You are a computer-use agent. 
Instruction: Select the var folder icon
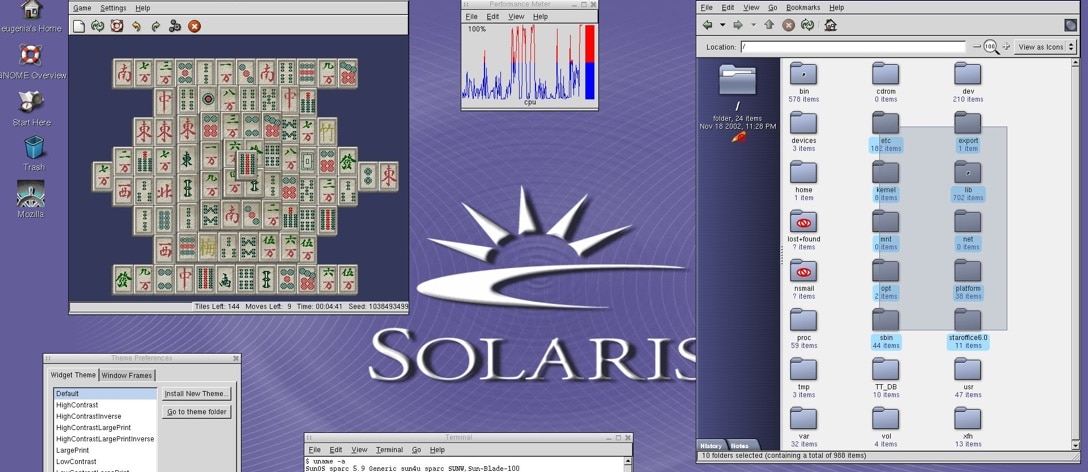[x=804, y=419]
